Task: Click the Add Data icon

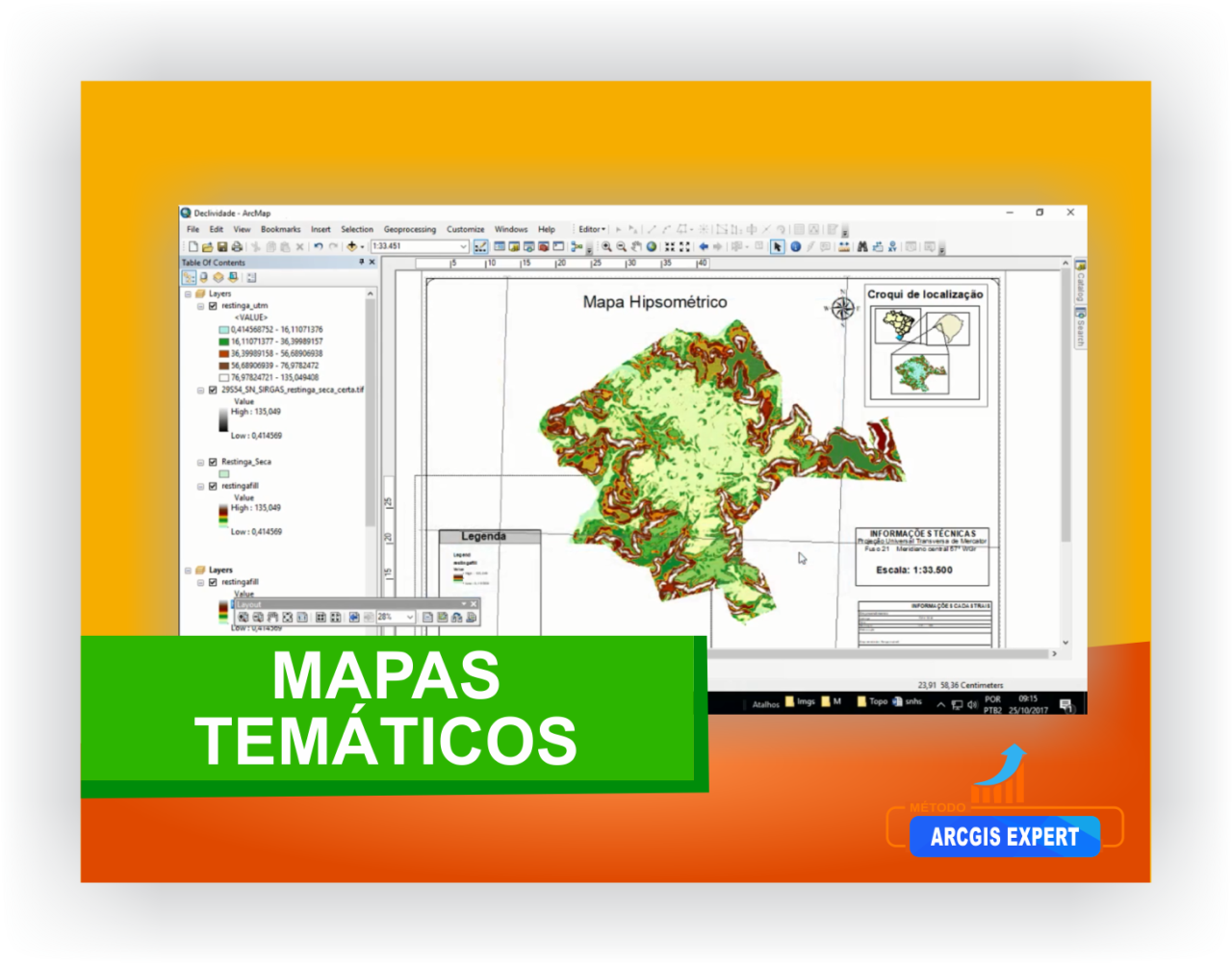Action: pos(352,247)
